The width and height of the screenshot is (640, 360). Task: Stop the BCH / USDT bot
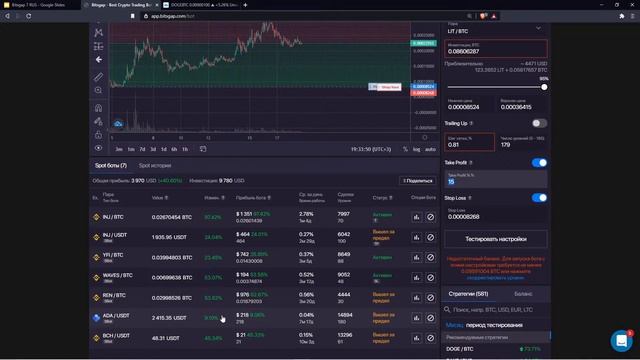(430, 338)
